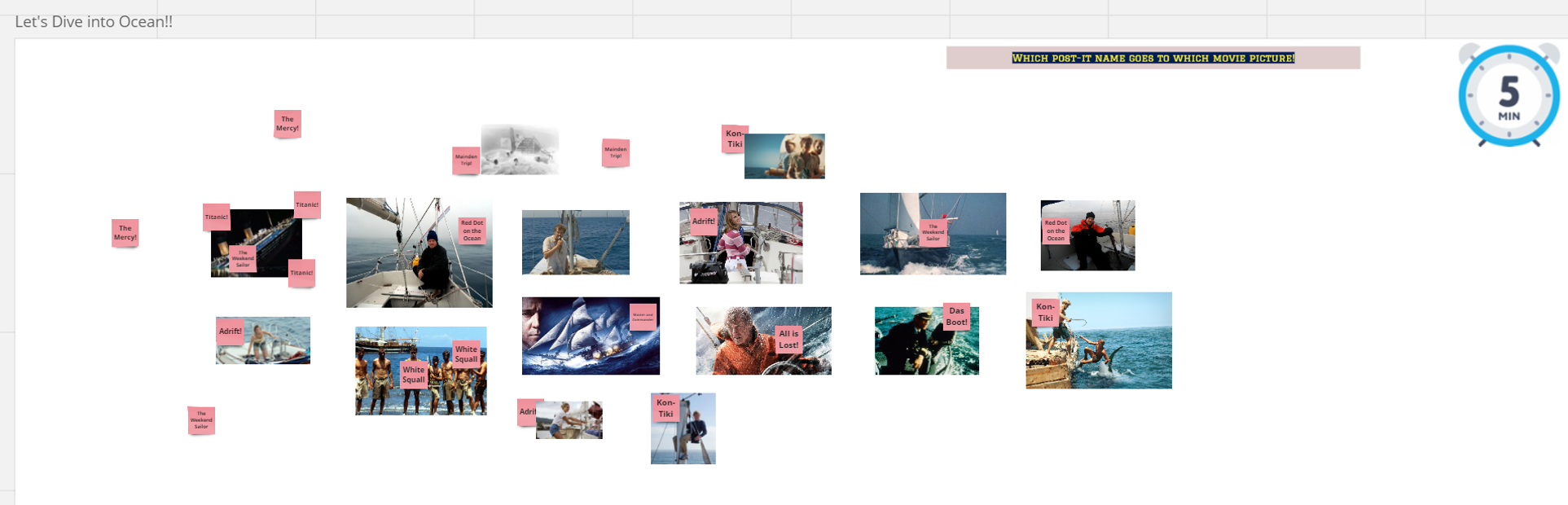Screen dimensions: 1568x505
Task: Select the Kon-Tiki note beside the three men picture
Action: (x=734, y=139)
